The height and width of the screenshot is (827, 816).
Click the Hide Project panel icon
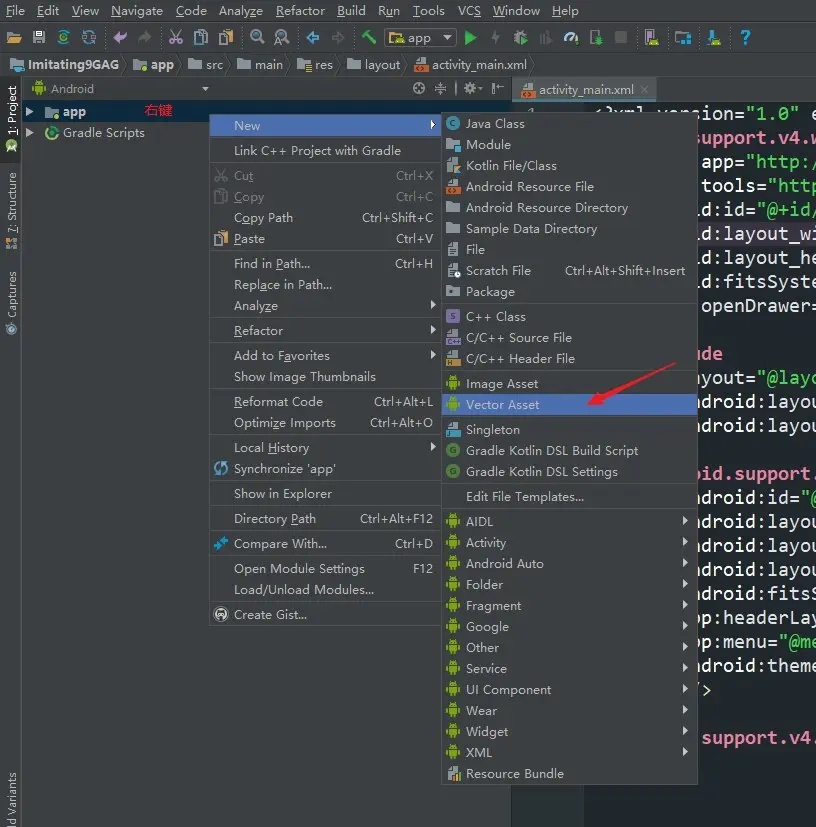pos(497,89)
